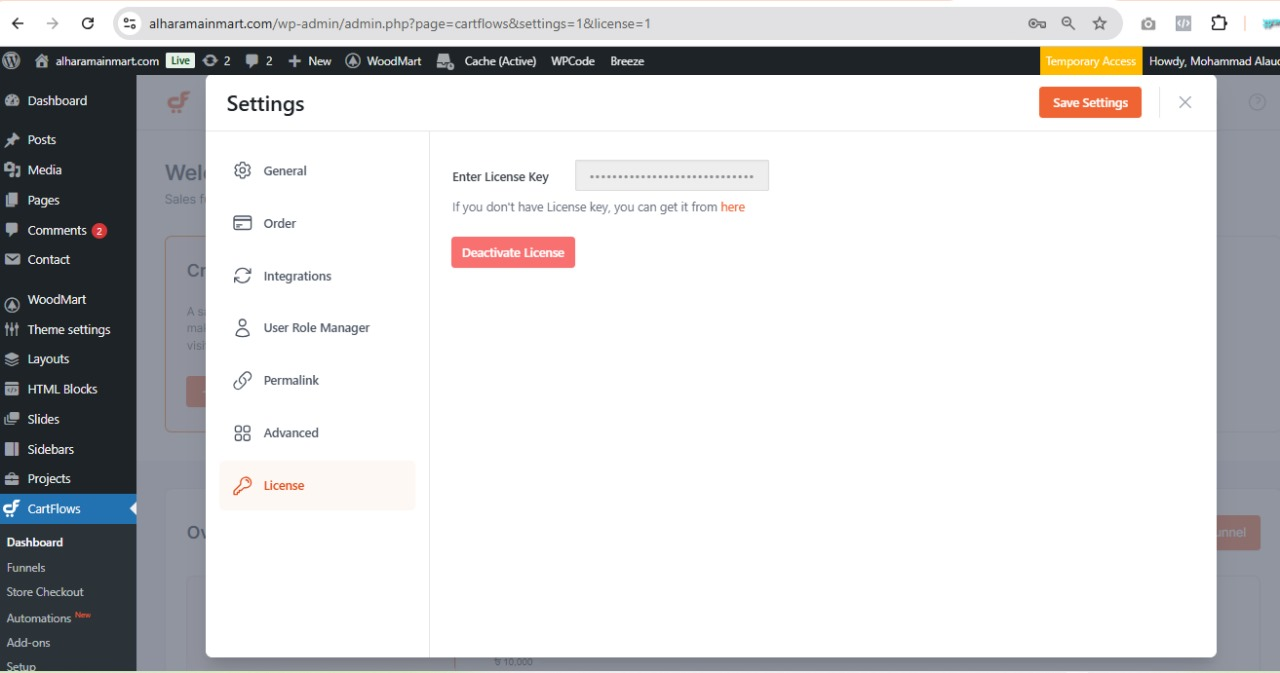Bookmark page with the star icon
Viewport: 1280px width, 673px height.
(x=1100, y=23)
